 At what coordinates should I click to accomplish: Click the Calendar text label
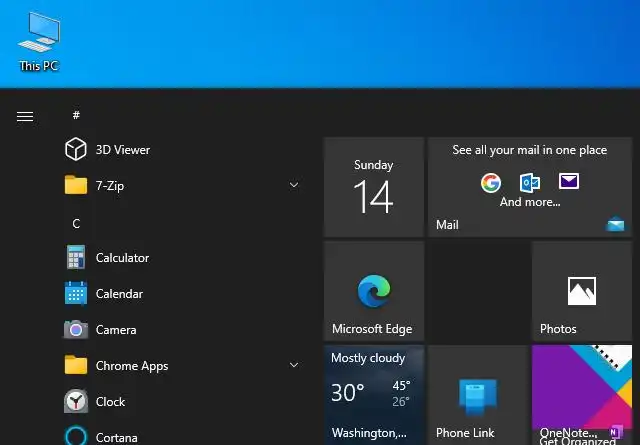click(119, 294)
